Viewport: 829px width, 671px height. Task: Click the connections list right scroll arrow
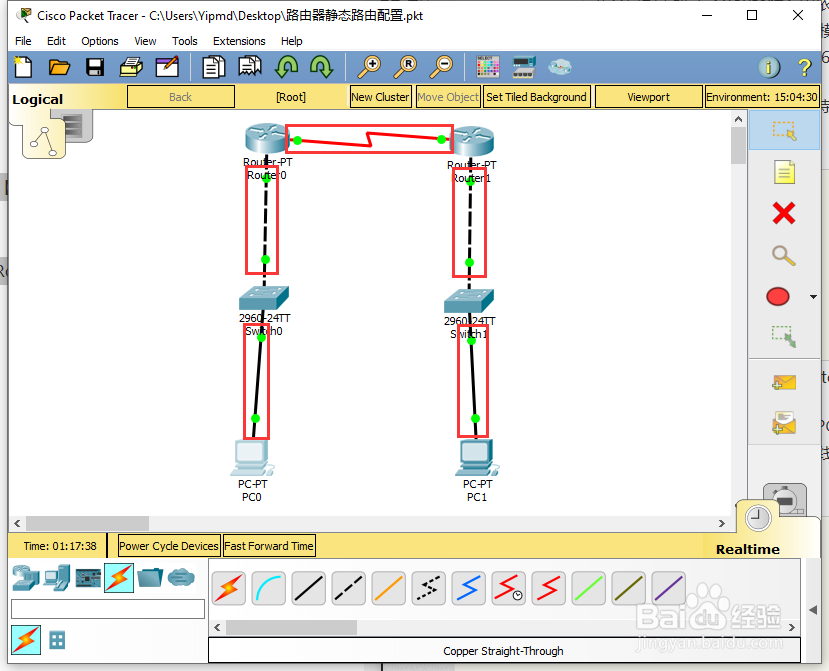pos(791,628)
